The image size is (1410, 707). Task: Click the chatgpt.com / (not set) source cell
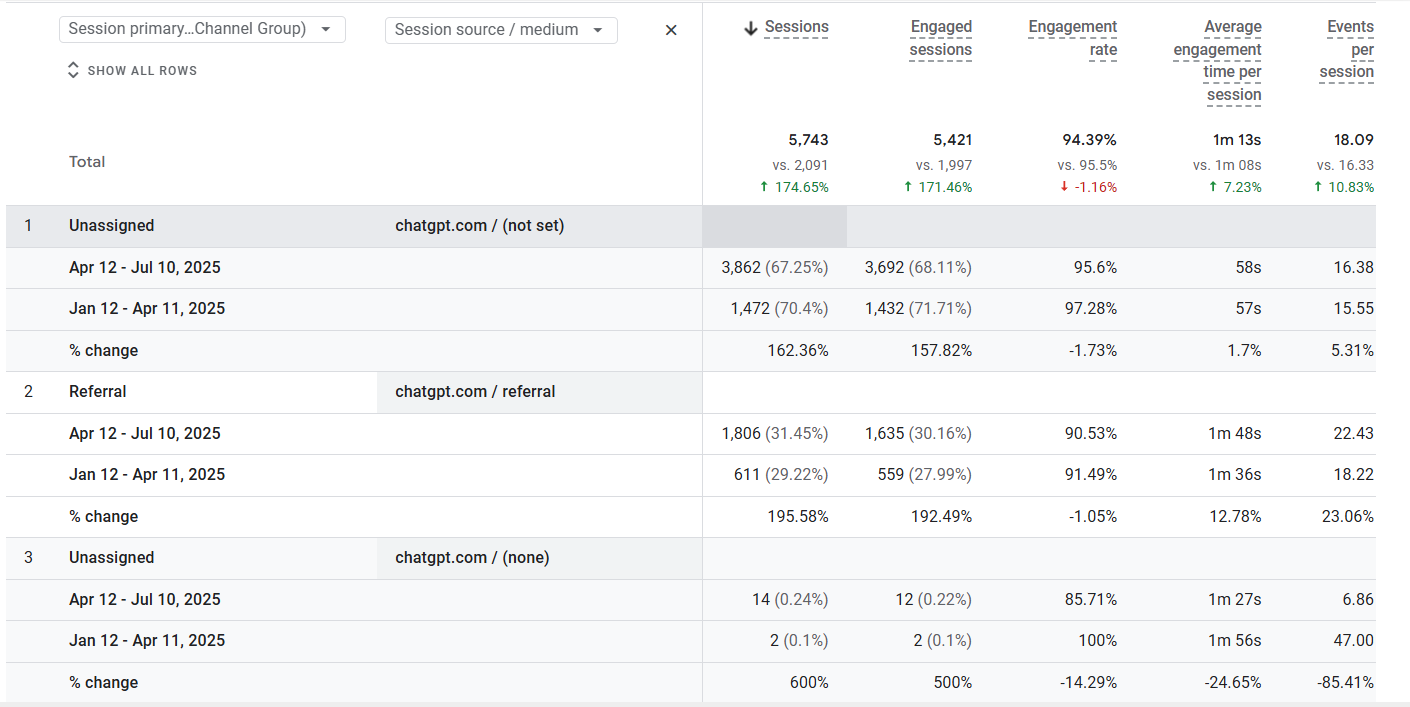[x=479, y=226]
